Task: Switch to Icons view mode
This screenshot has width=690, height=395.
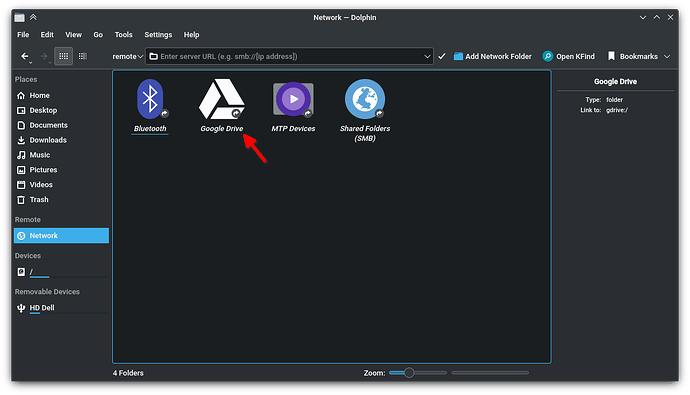Action: [64, 56]
